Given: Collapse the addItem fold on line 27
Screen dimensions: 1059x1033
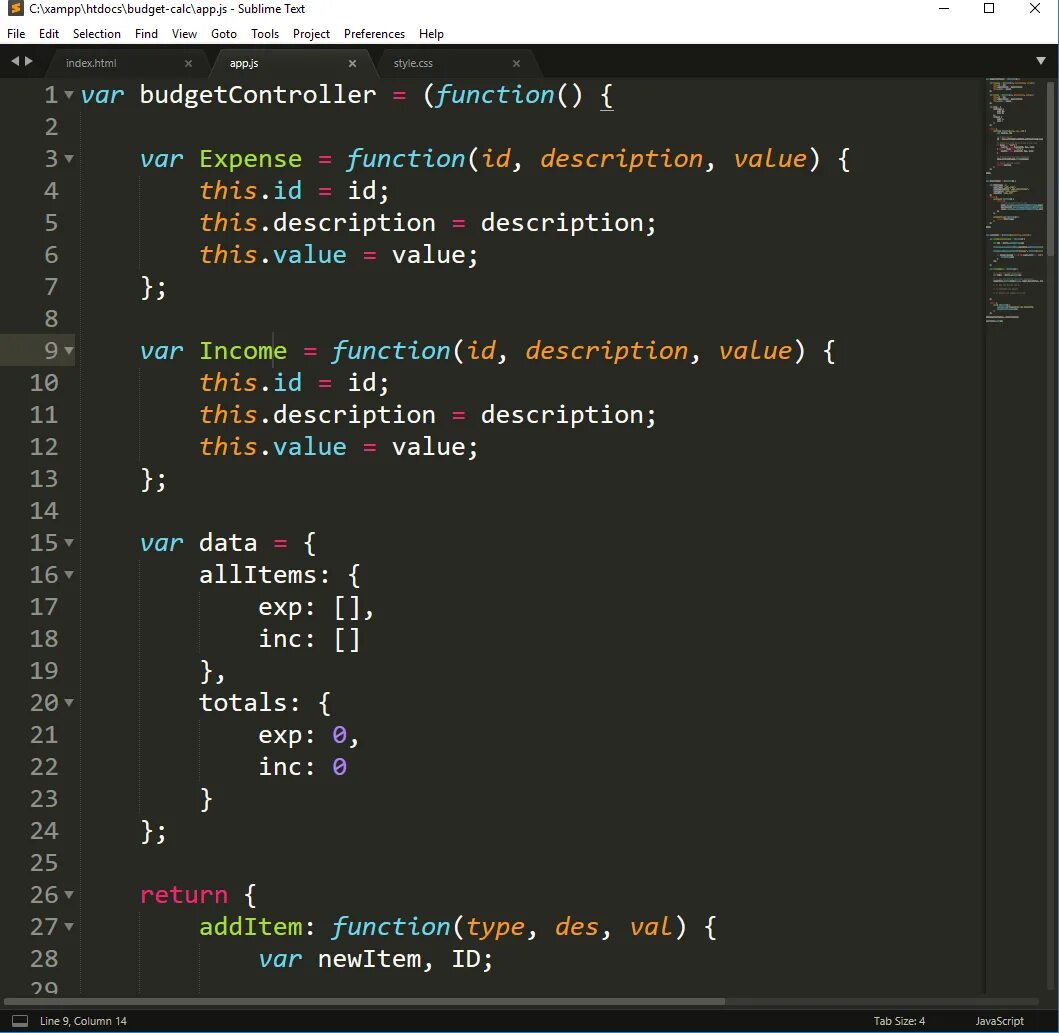Looking at the screenshot, I should click(69, 927).
